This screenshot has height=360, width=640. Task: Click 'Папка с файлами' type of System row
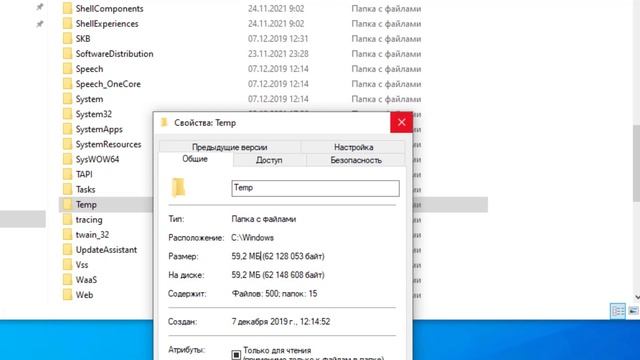click(386, 99)
